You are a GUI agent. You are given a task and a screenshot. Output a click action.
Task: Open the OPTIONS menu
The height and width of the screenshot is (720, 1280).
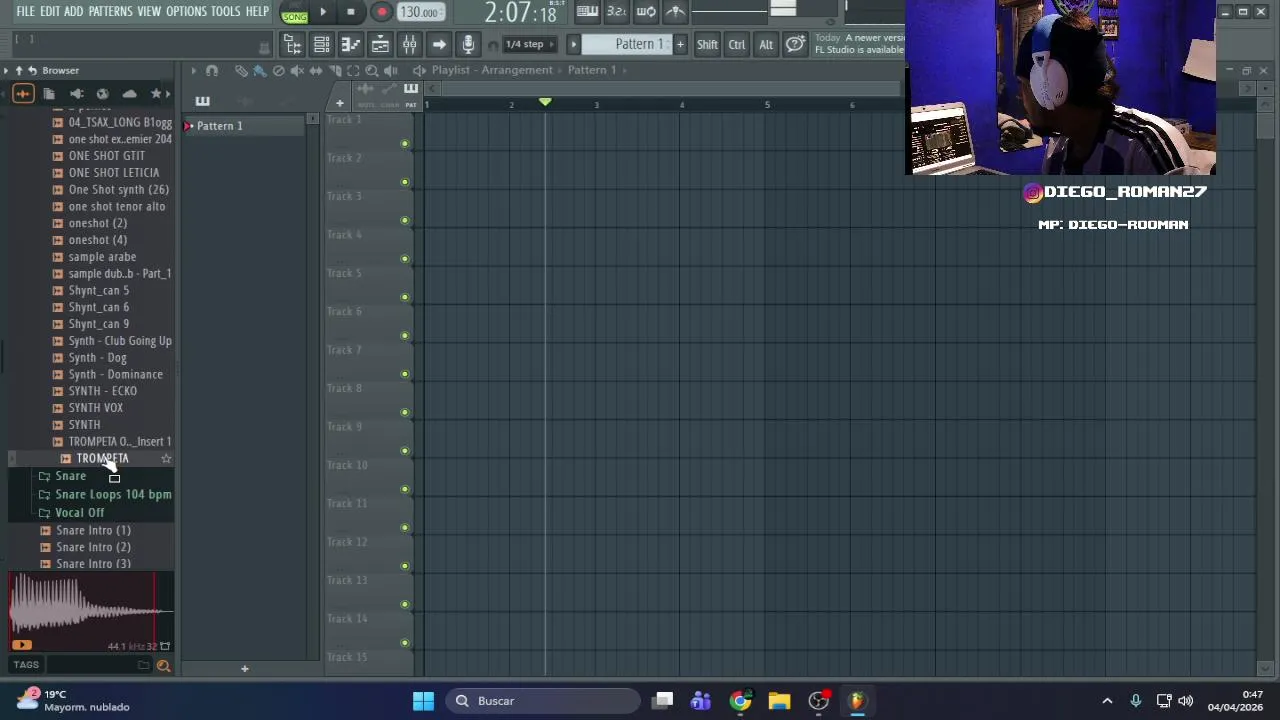point(186,12)
